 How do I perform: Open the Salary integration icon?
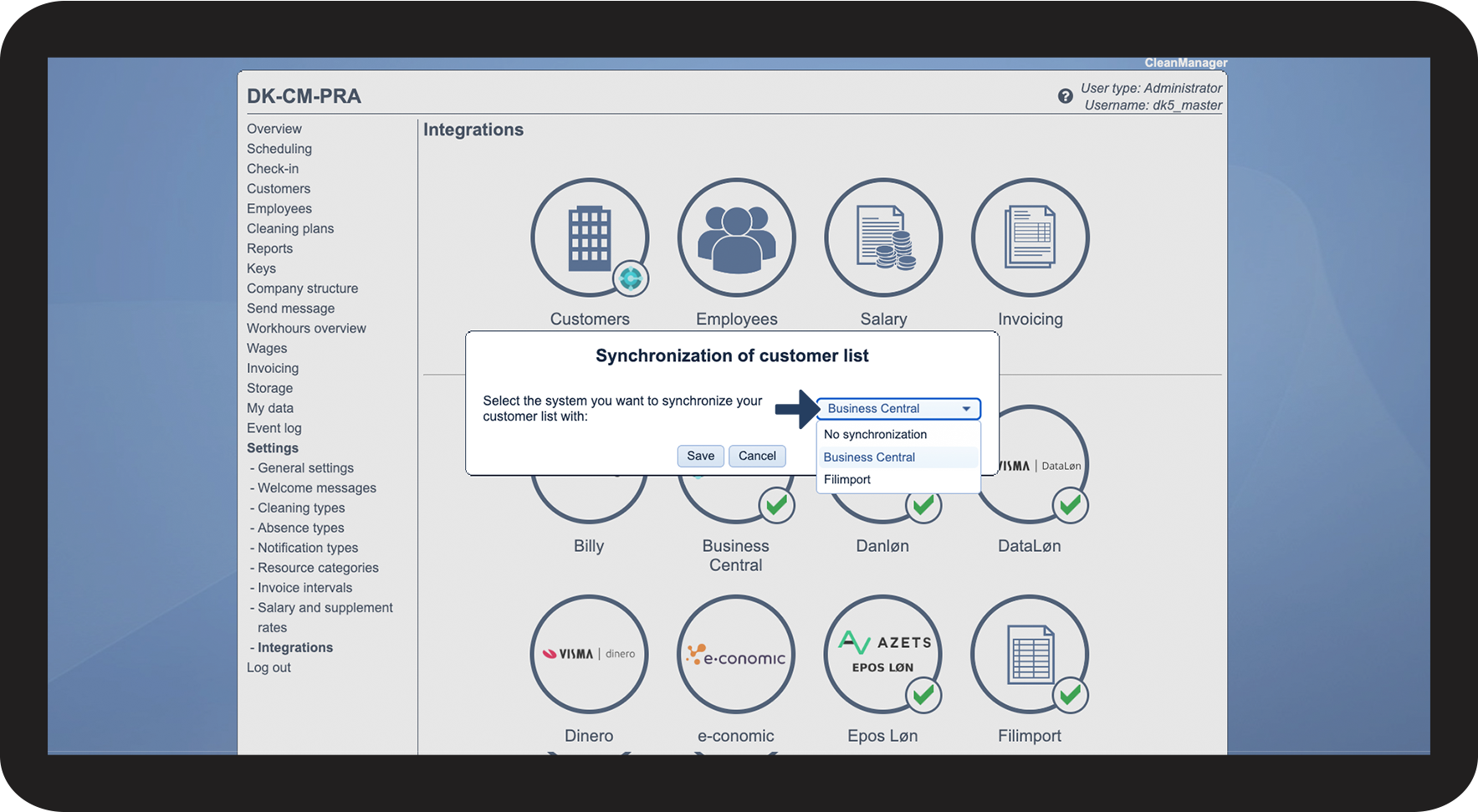pyautogui.click(x=883, y=237)
